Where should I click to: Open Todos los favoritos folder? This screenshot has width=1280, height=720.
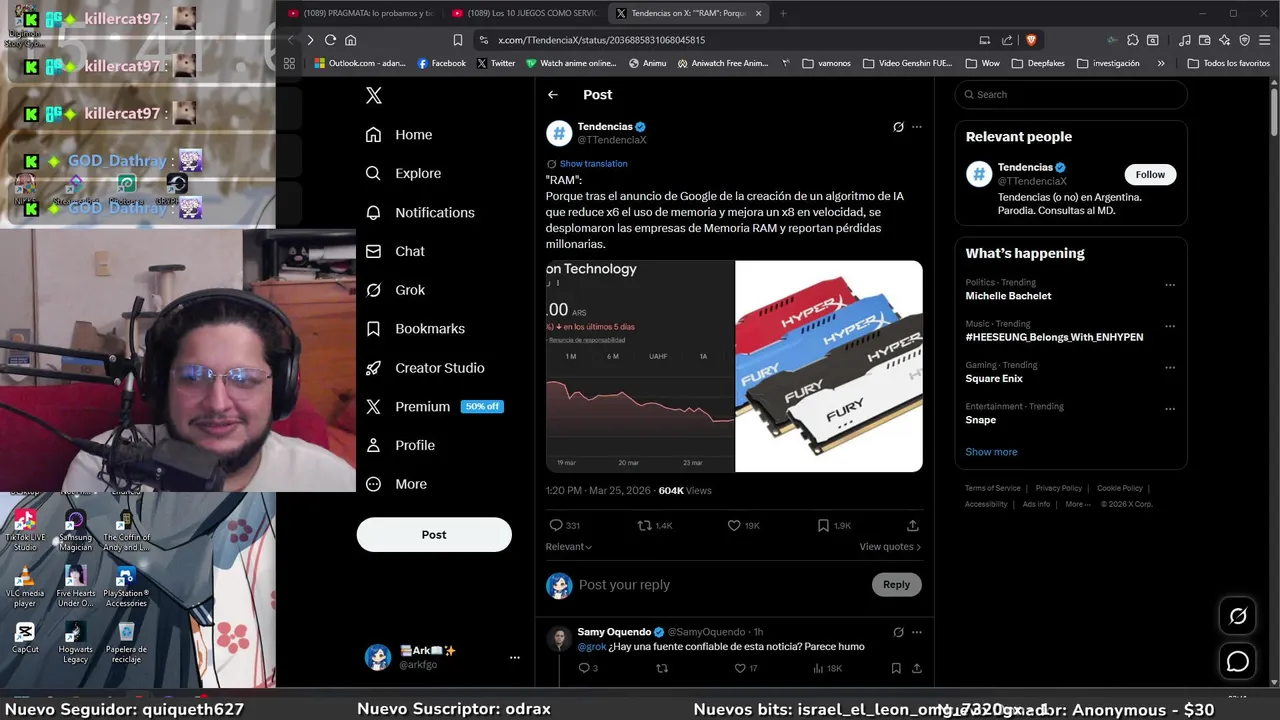(1229, 63)
